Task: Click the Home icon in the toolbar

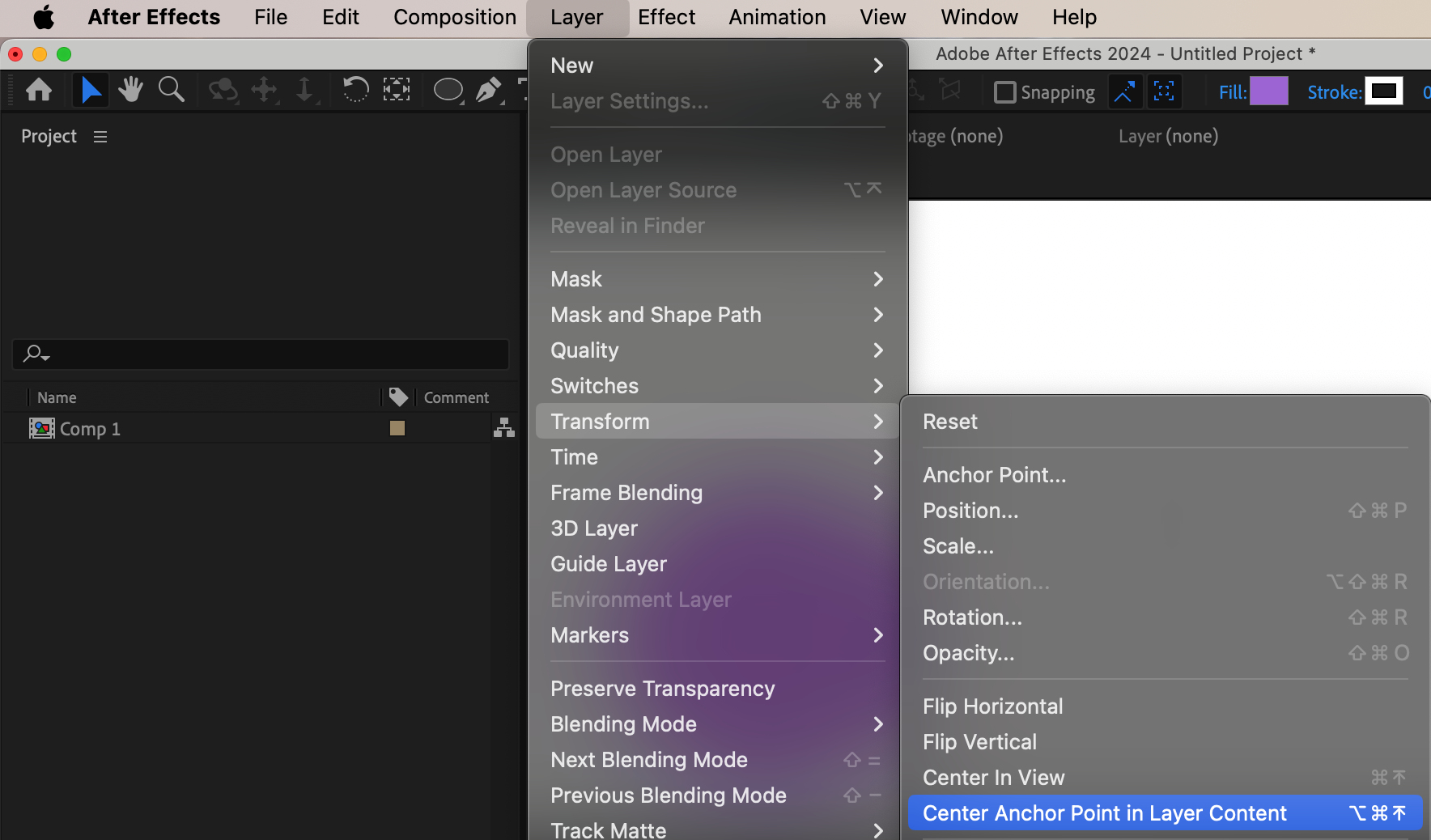Action: click(39, 89)
